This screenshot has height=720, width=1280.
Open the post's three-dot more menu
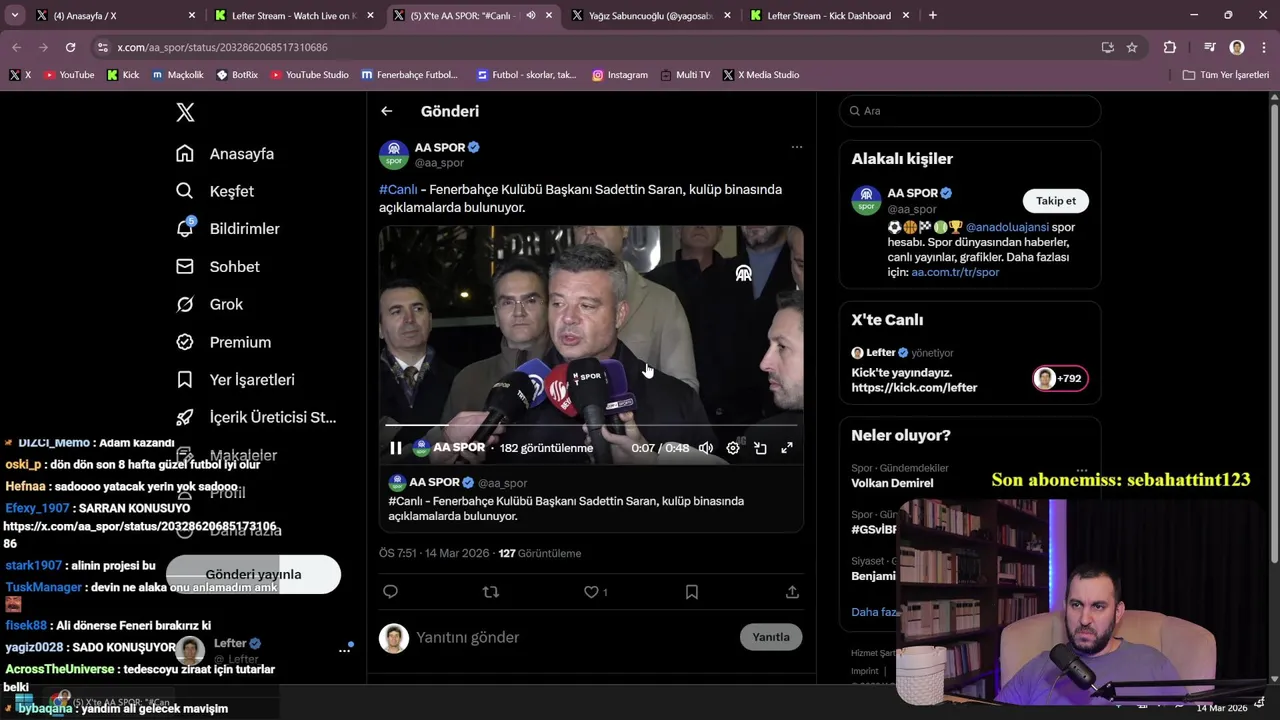coord(797,147)
